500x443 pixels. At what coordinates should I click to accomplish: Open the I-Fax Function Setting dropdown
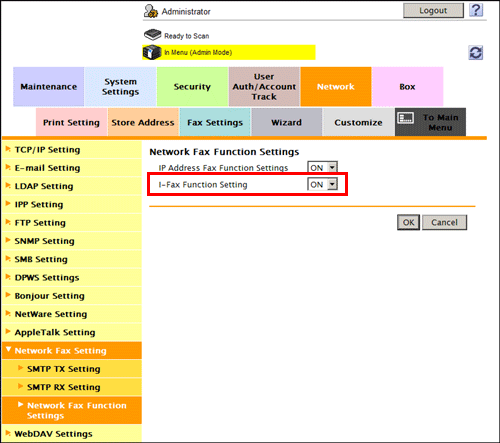point(322,184)
